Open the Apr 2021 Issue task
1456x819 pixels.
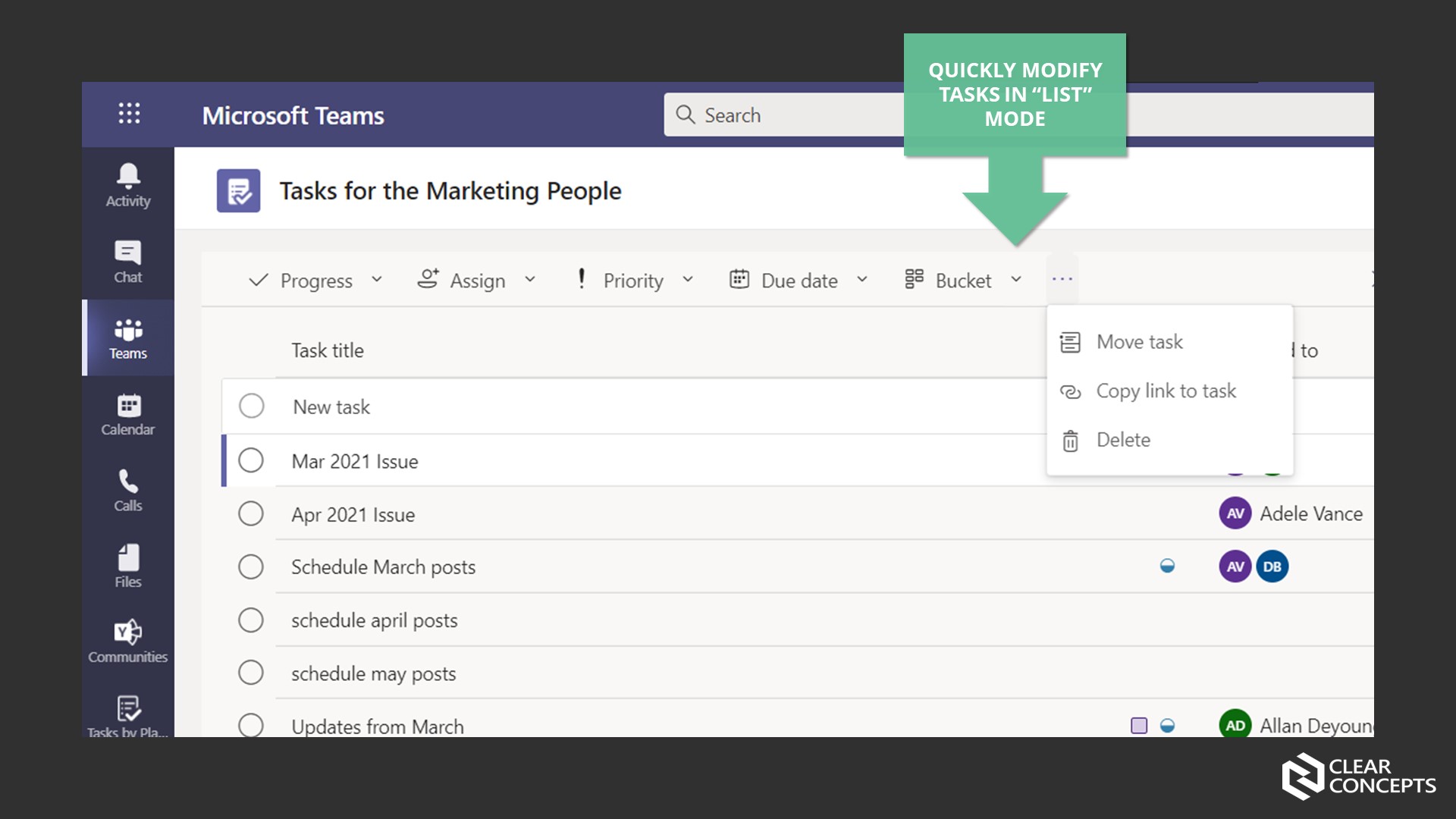[353, 514]
